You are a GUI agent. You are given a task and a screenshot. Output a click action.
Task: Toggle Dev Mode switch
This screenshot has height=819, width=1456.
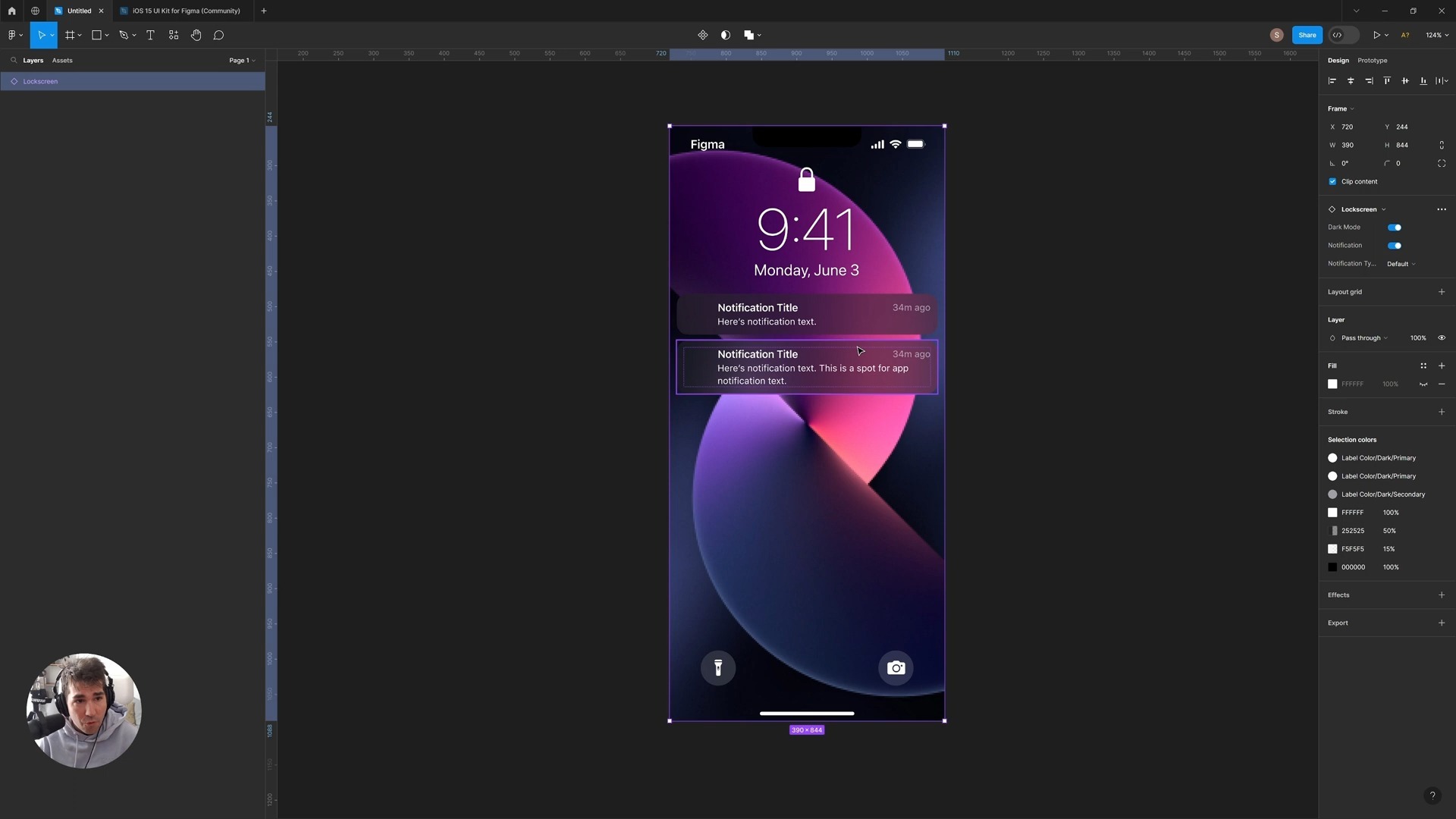pyautogui.click(x=1344, y=35)
